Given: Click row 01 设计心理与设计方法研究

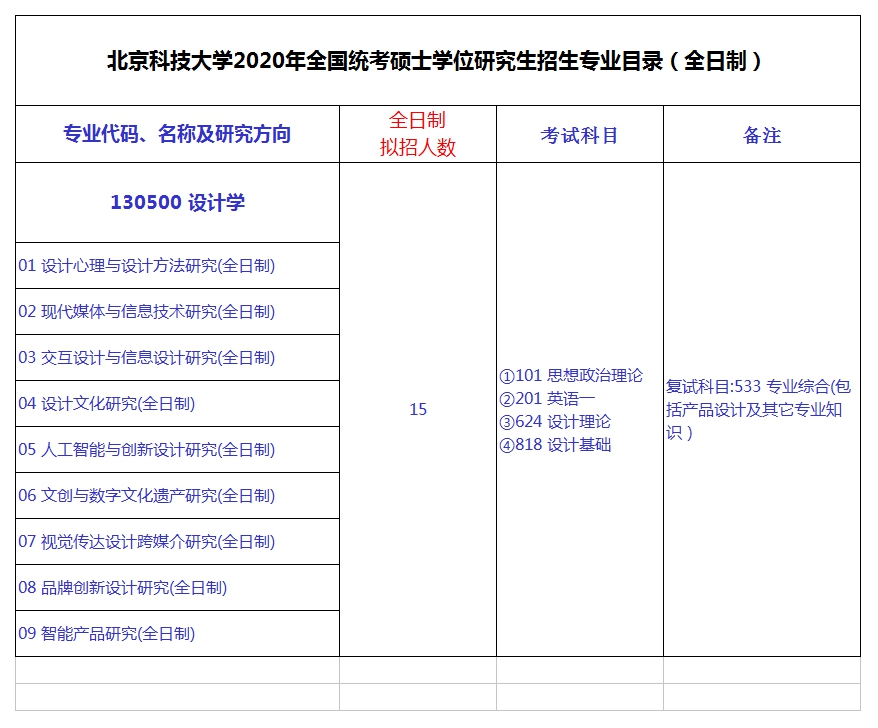Looking at the screenshot, I should click(x=147, y=266).
